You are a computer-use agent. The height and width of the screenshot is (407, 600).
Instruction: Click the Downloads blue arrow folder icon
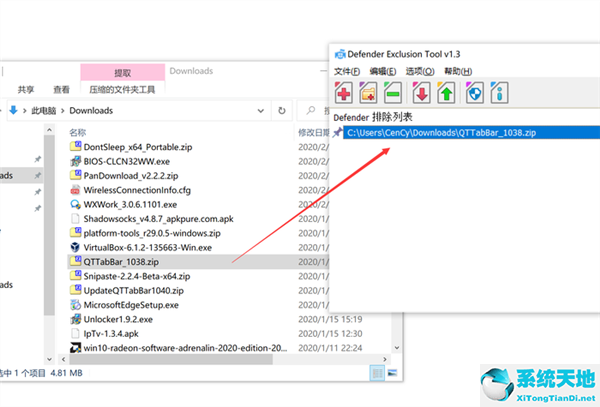coord(13,111)
